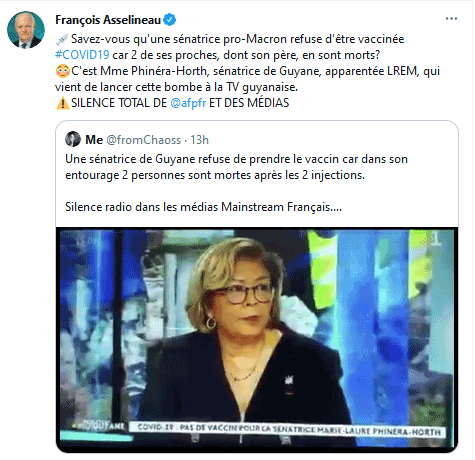Open François Asselineau's profile avatar

coord(26,30)
